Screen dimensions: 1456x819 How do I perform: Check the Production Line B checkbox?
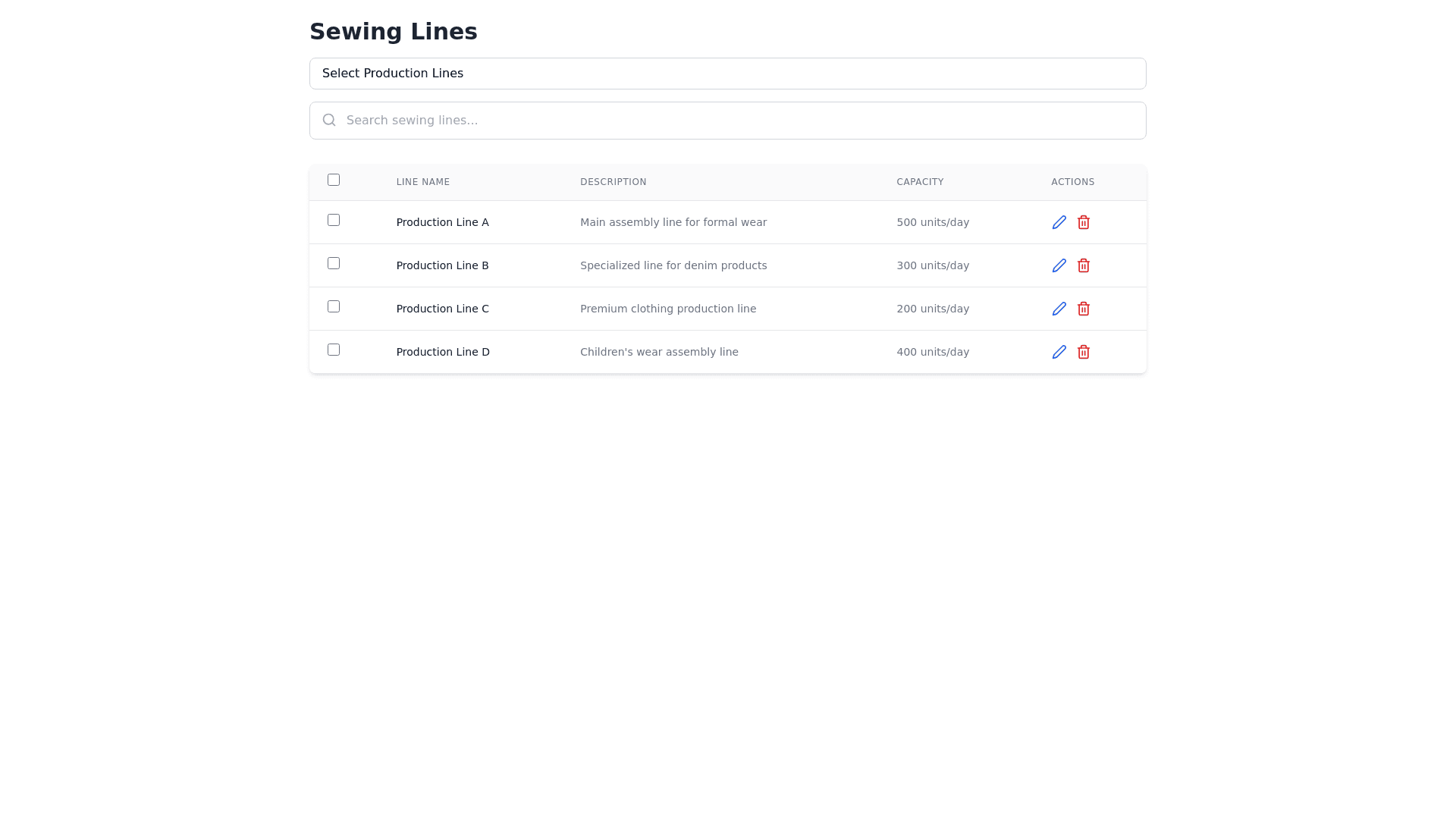click(334, 263)
